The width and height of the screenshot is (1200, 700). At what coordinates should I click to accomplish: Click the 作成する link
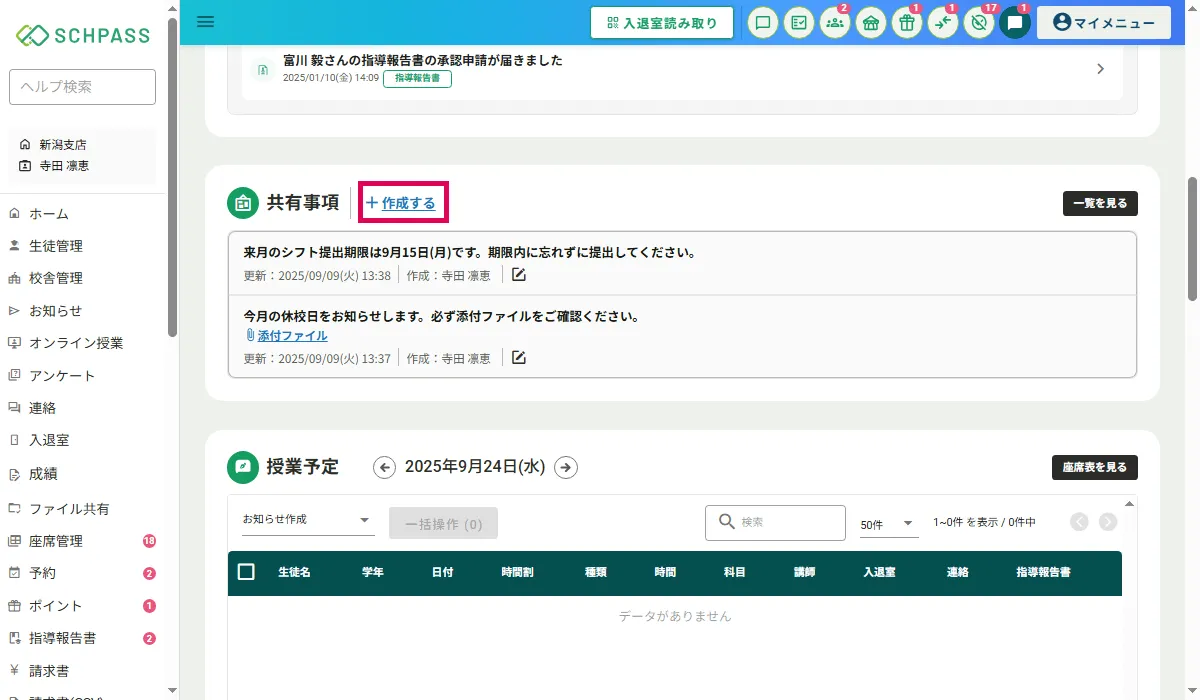pyautogui.click(x=402, y=203)
